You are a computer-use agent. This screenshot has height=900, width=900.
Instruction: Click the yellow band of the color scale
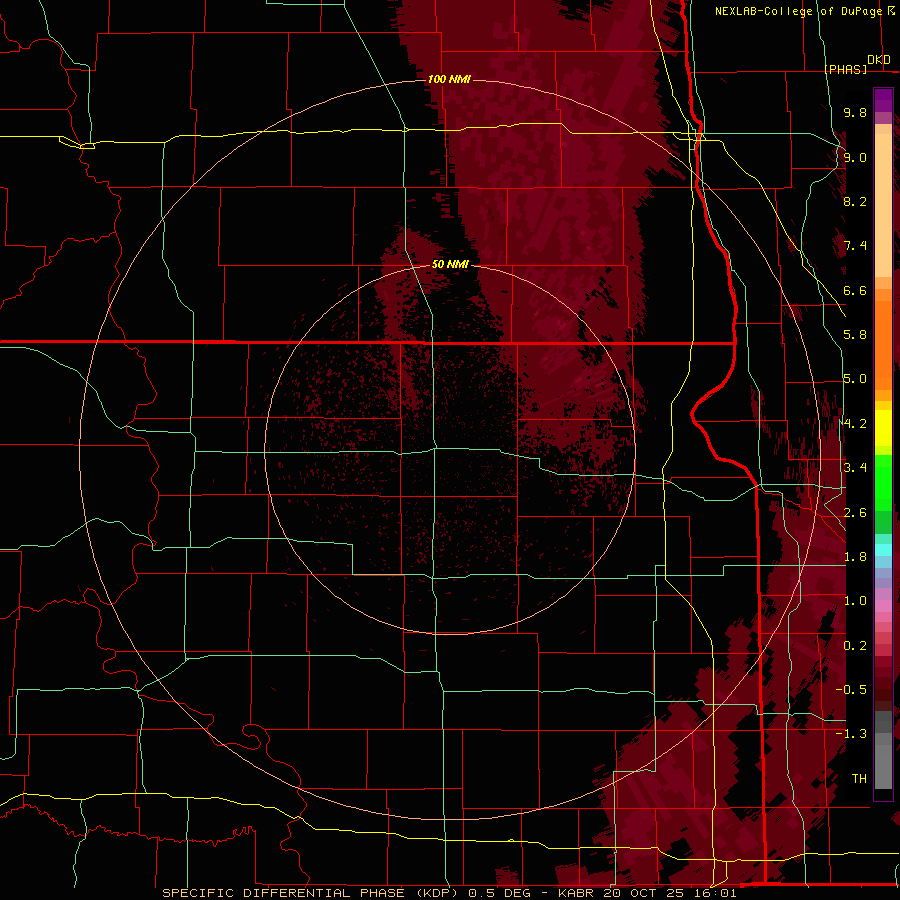point(883,428)
